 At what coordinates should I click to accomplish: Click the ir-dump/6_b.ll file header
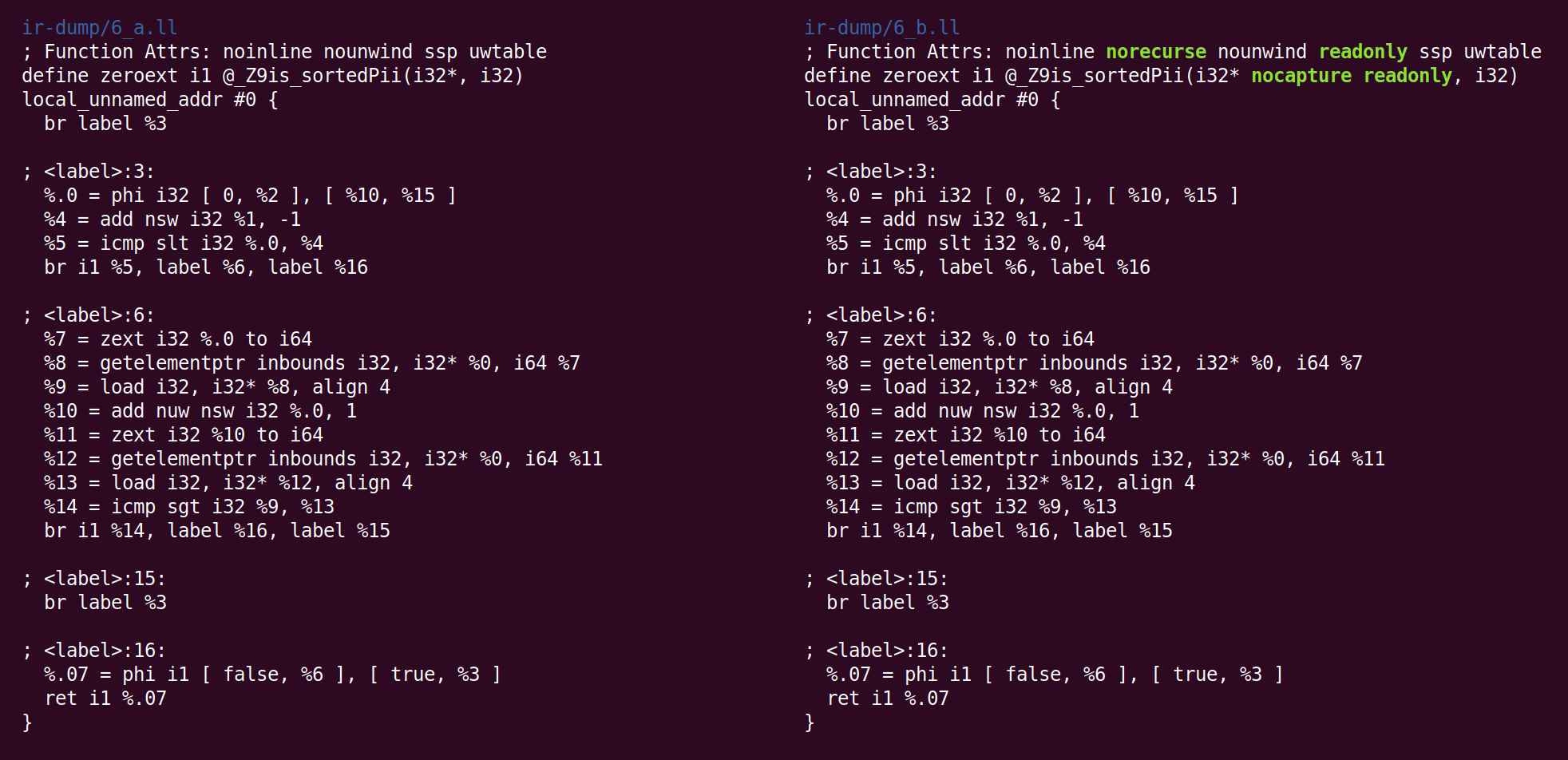coord(882,28)
